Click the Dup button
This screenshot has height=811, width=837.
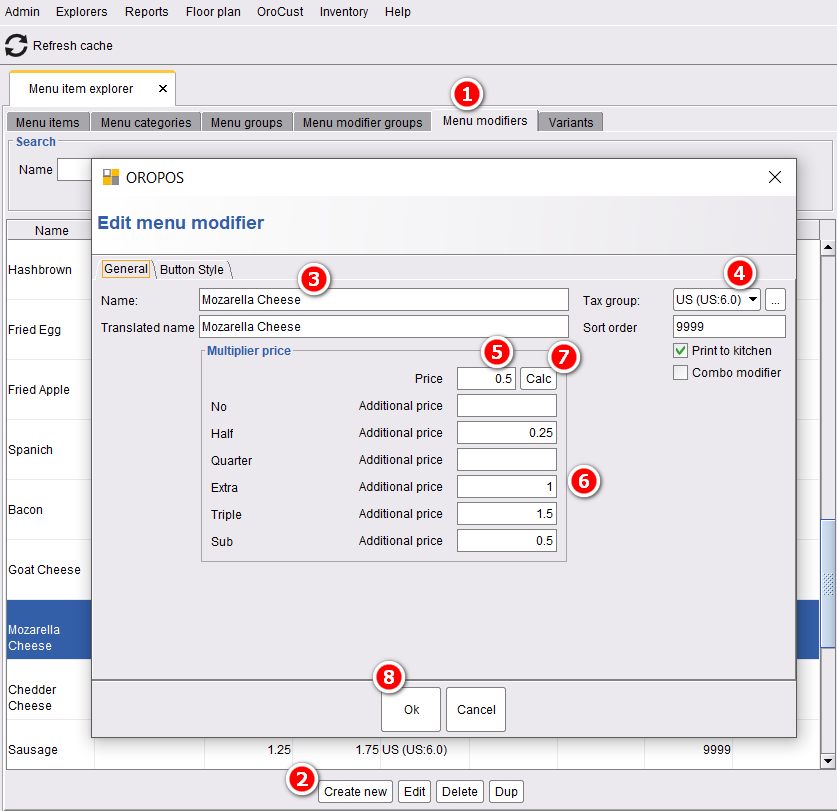click(x=506, y=791)
